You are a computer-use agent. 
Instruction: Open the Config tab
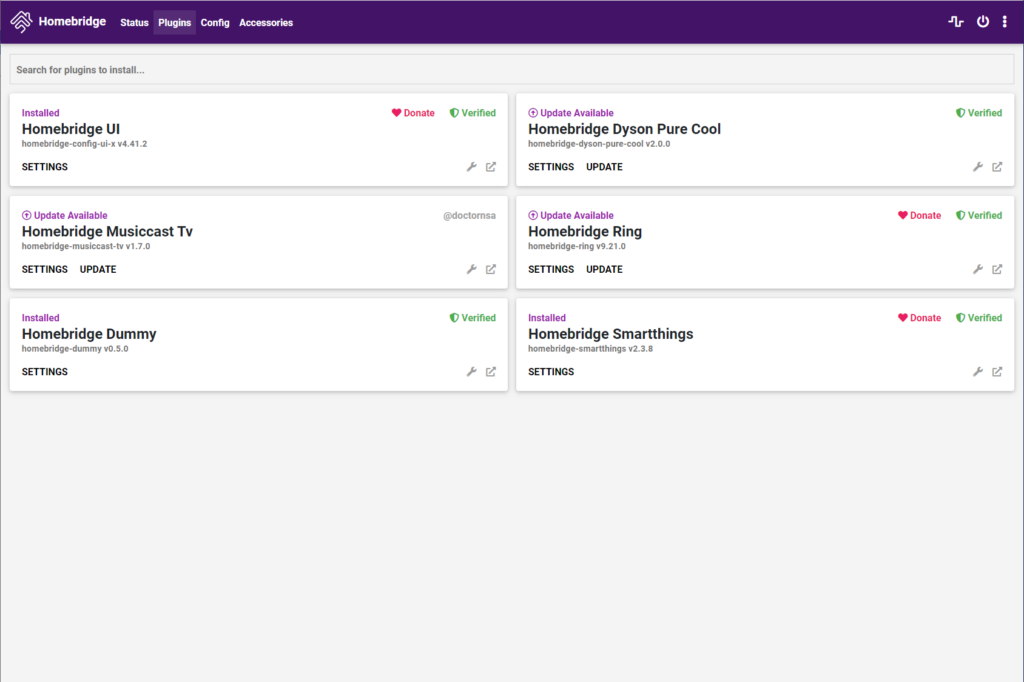[215, 22]
